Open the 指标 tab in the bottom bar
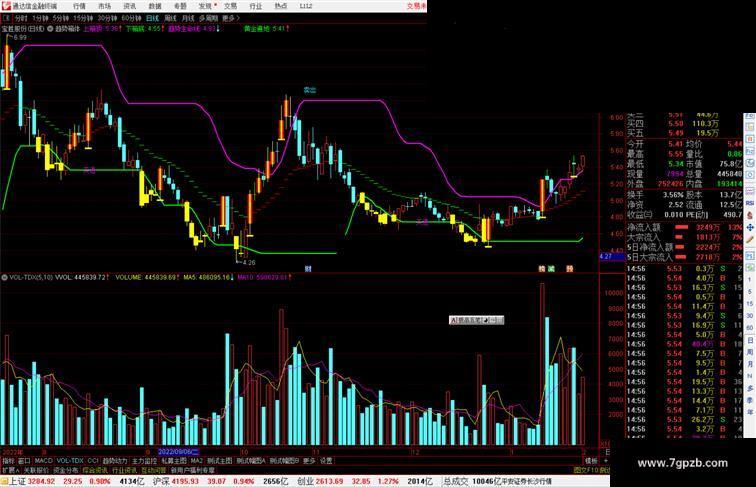This screenshot has width=756, height=487. coord(8,461)
